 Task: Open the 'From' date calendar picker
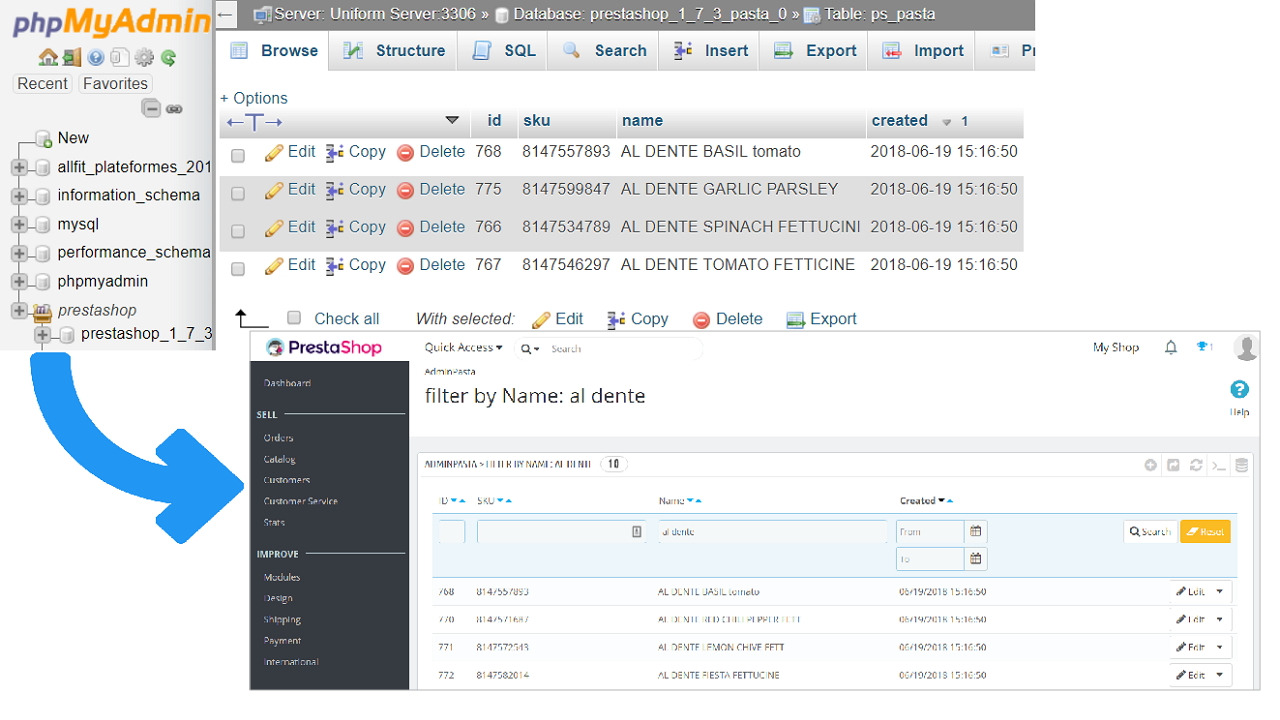click(x=976, y=531)
